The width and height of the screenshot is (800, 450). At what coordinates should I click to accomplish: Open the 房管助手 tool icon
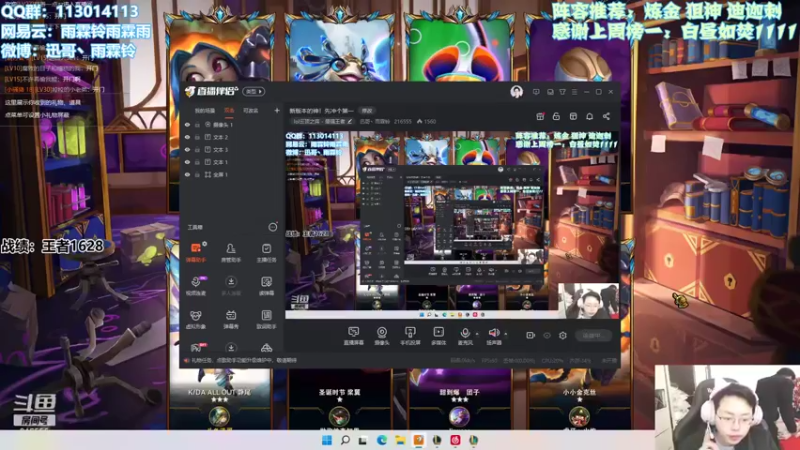click(x=231, y=252)
